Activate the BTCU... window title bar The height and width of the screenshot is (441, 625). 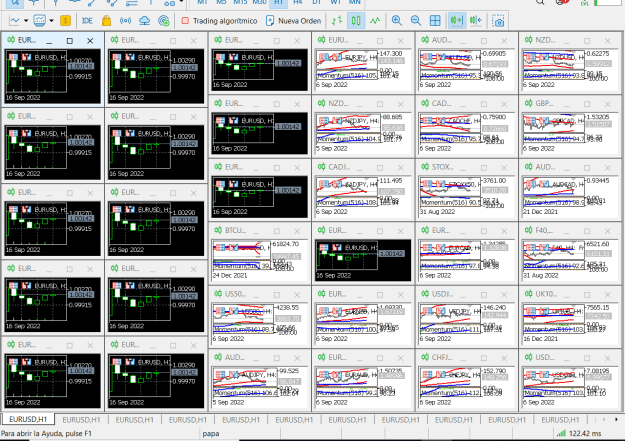coord(259,230)
